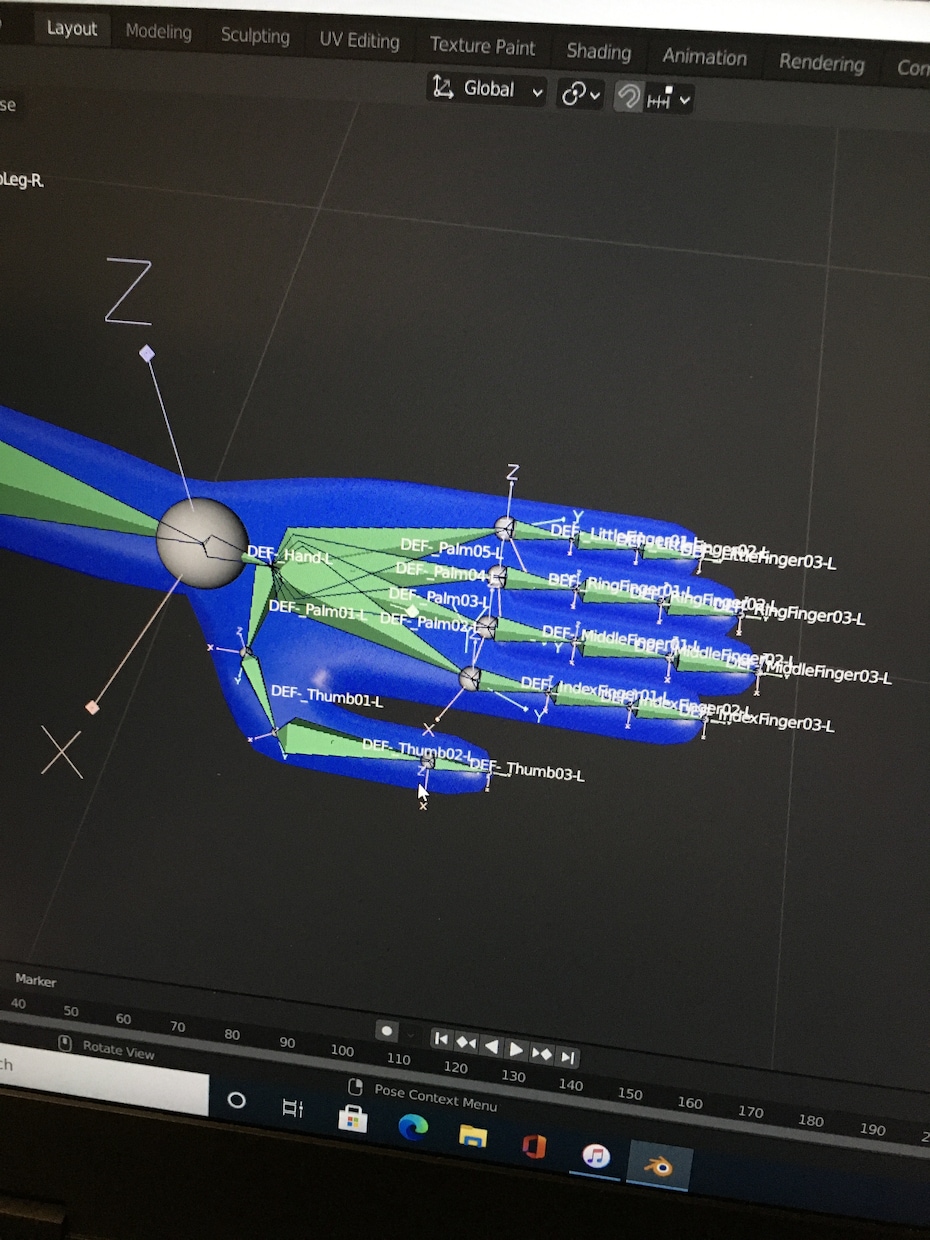The image size is (930, 1240).
Task: Toggle the magnet snapping button
Action: tap(628, 96)
